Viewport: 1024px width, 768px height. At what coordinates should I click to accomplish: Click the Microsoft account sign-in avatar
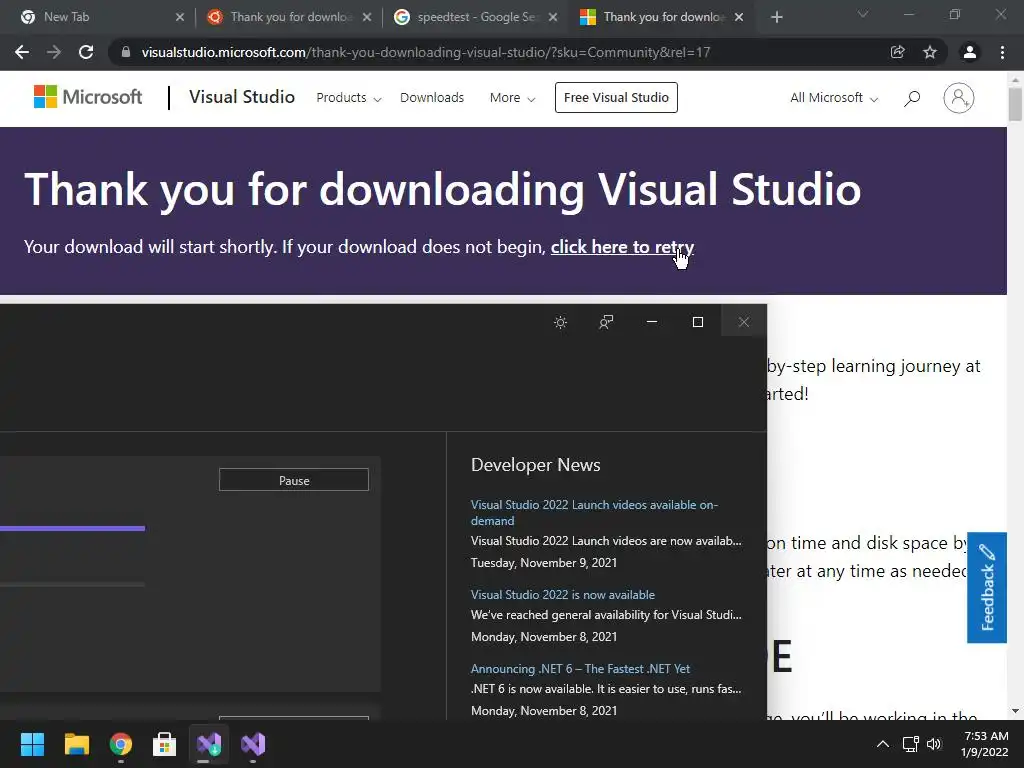[x=959, y=98]
